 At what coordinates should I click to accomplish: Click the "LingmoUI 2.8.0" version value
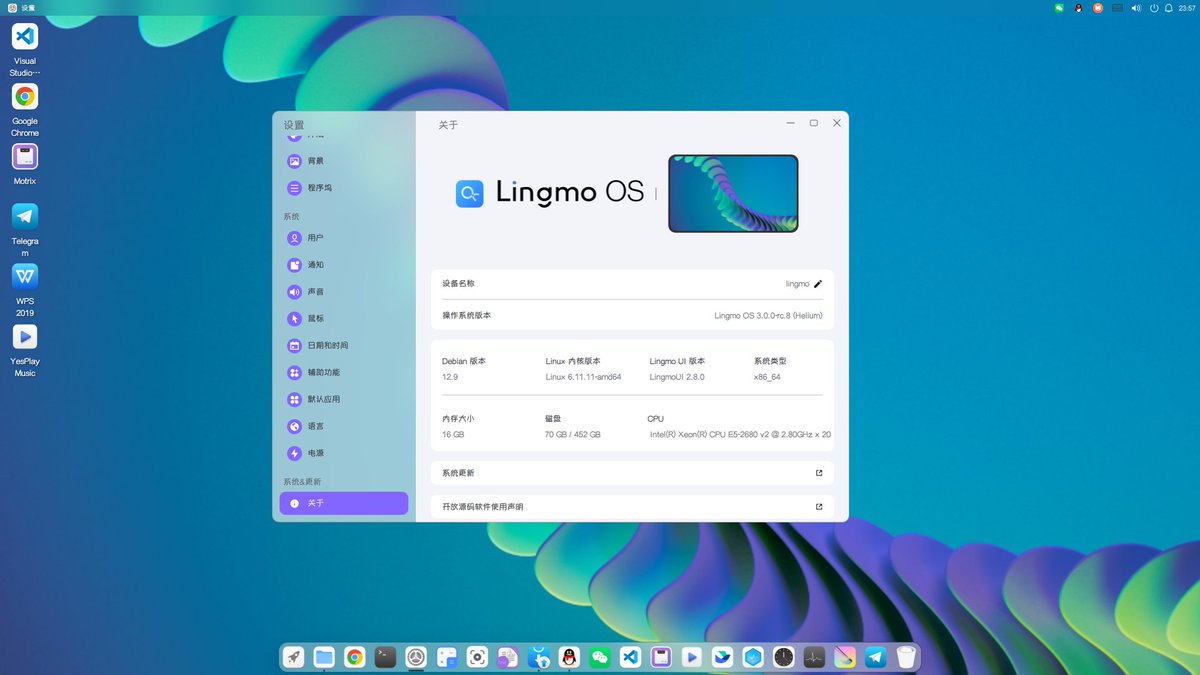(x=677, y=378)
